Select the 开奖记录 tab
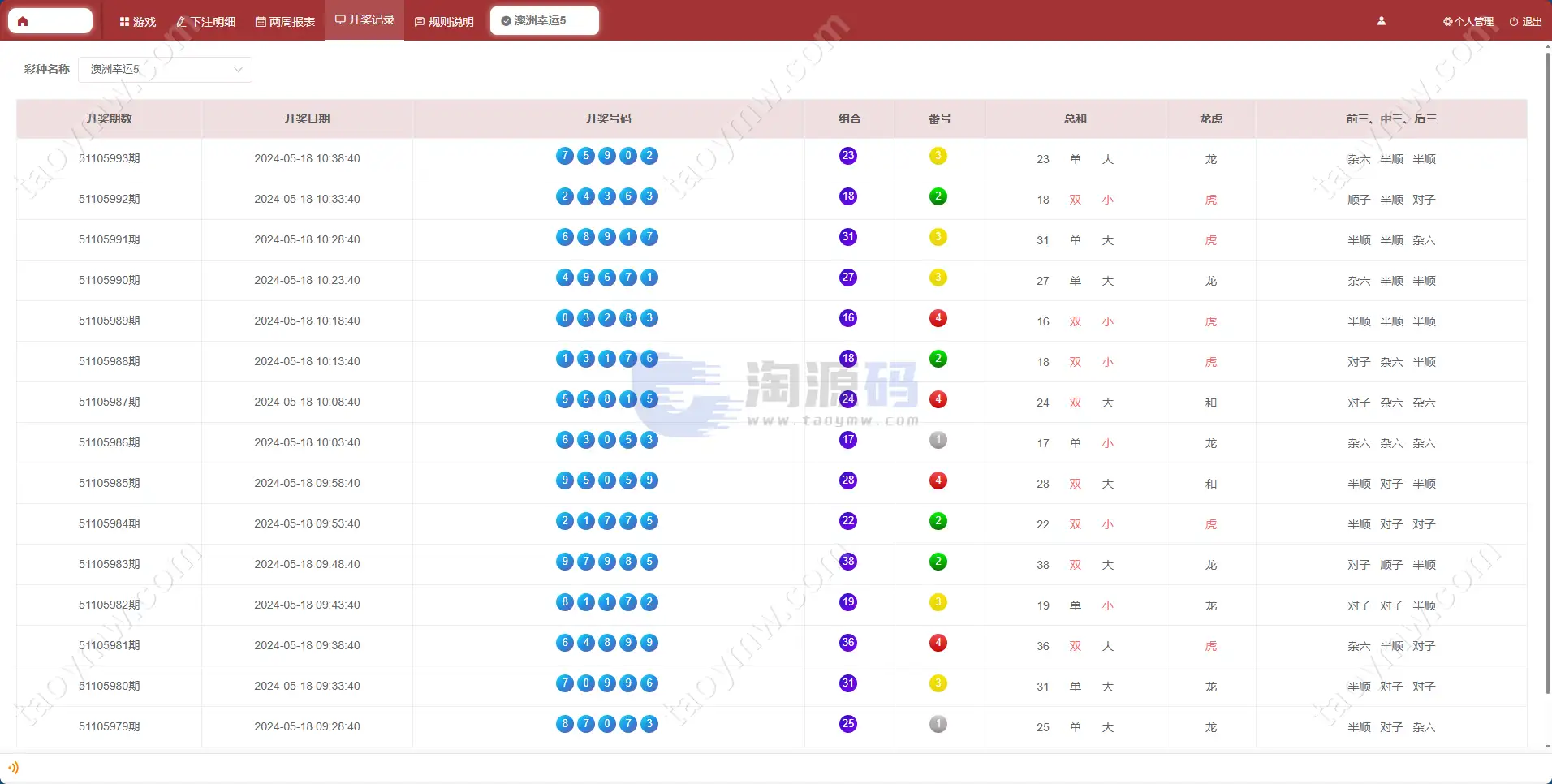Image resolution: width=1552 pixels, height=784 pixels. (364, 19)
